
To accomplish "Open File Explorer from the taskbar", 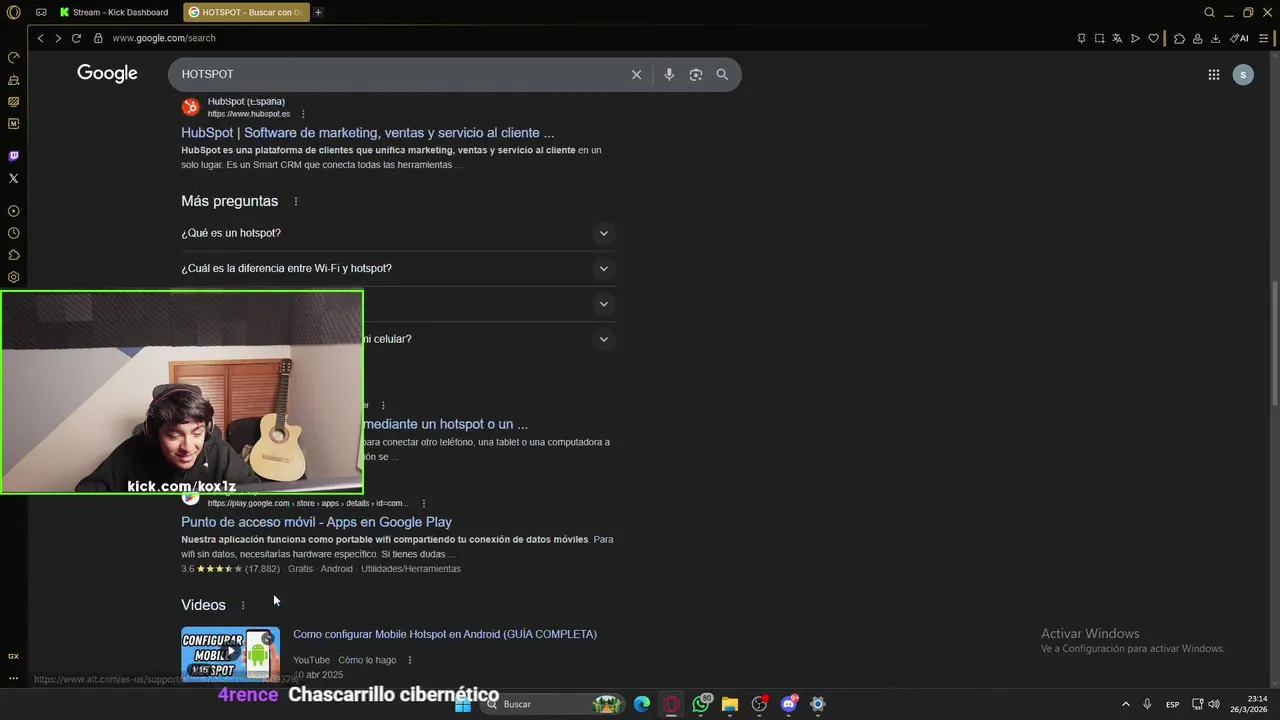I will 730,704.
